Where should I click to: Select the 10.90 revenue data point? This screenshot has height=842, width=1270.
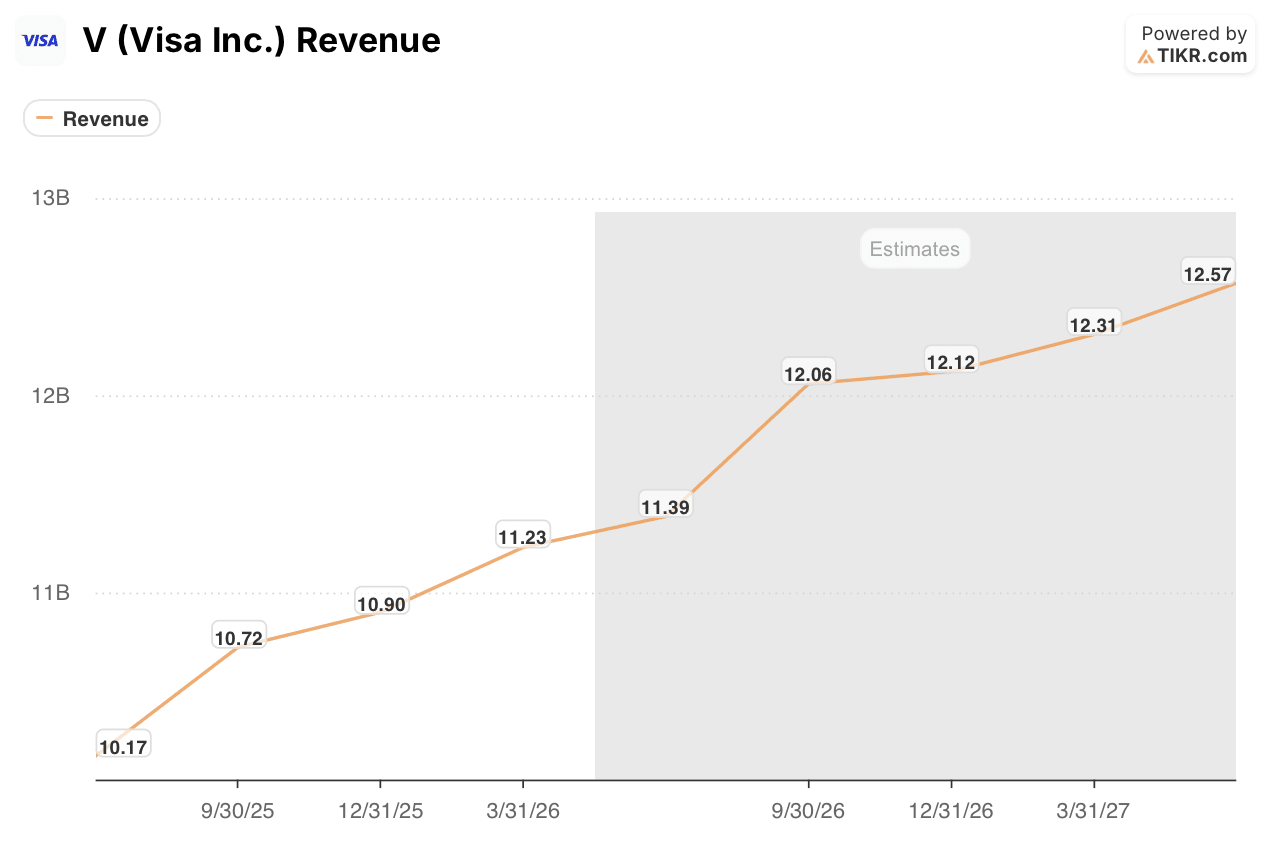[381, 603]
